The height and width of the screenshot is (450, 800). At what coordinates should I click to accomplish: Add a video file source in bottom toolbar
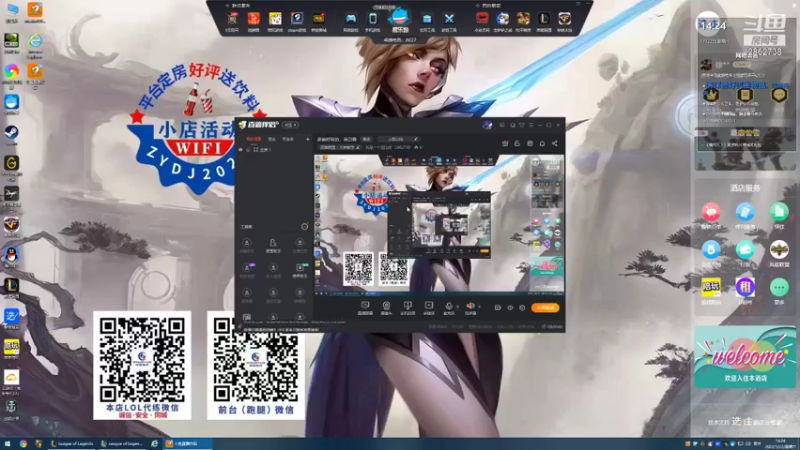click(429, 307)
